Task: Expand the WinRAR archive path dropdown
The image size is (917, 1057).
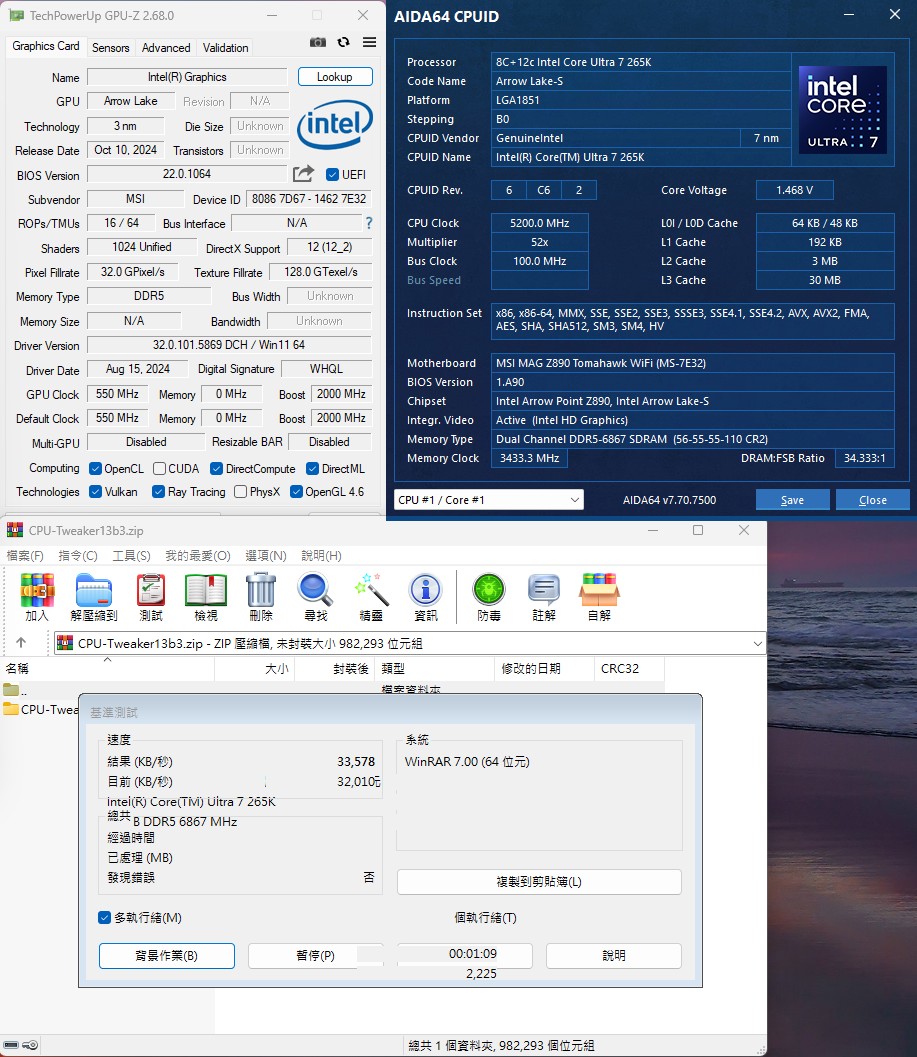Action: click(758, 644)
